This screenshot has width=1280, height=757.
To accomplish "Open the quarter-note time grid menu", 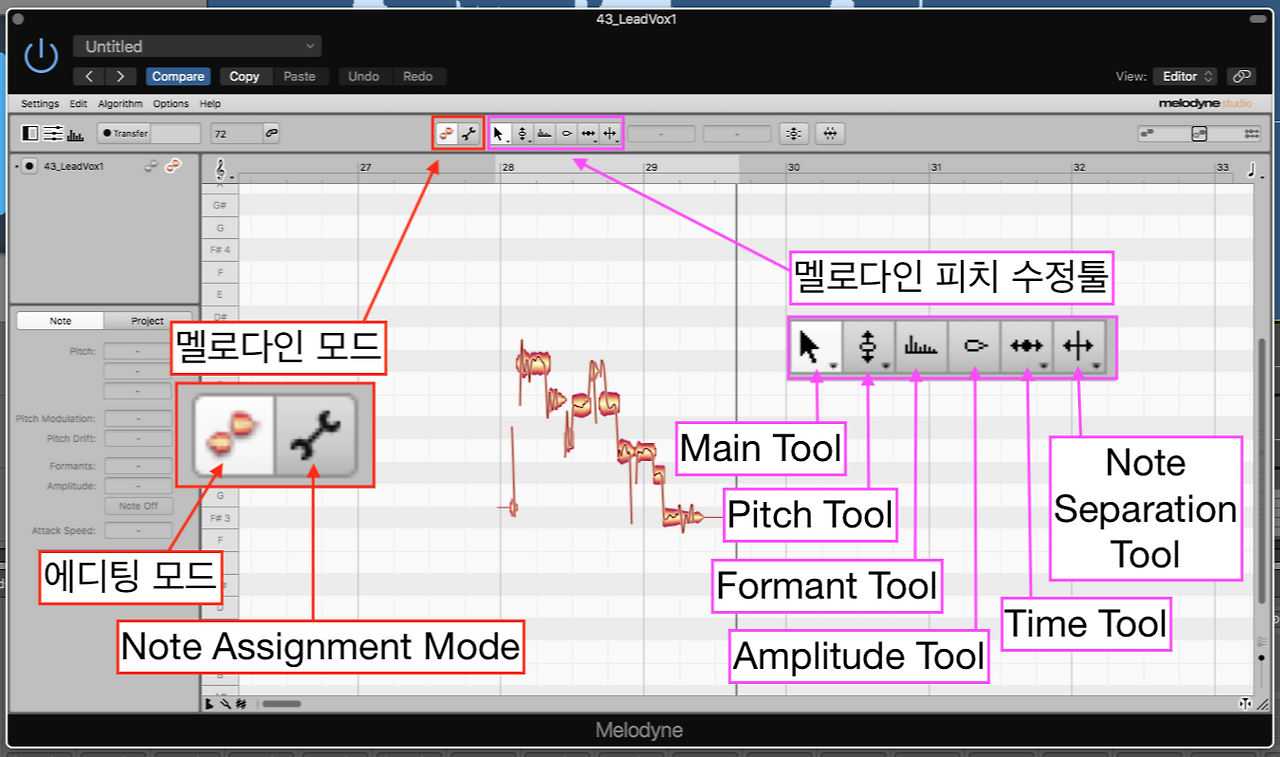I will [x=1251, y=170].
